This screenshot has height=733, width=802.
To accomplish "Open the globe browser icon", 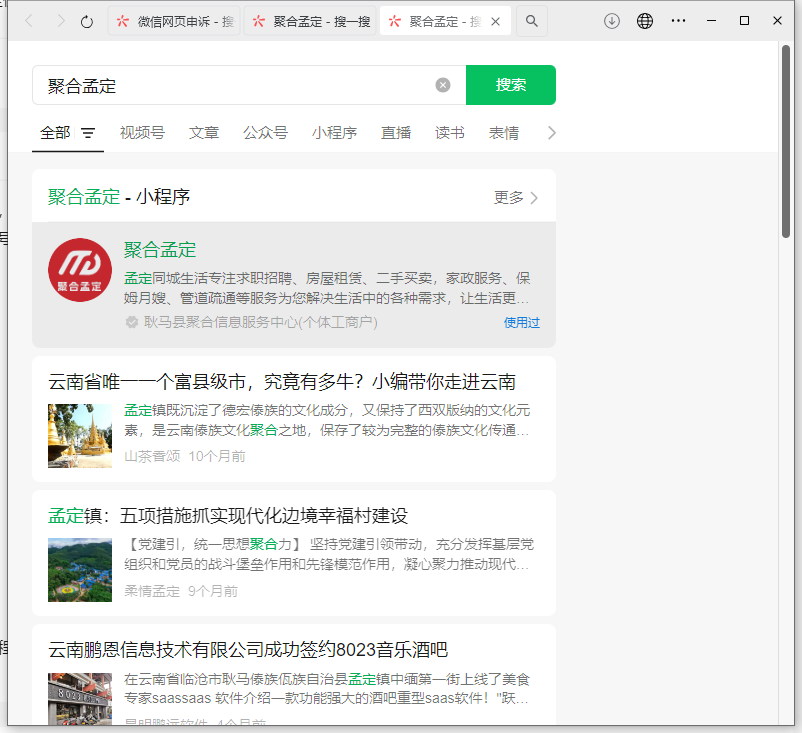I will (645, 21).
